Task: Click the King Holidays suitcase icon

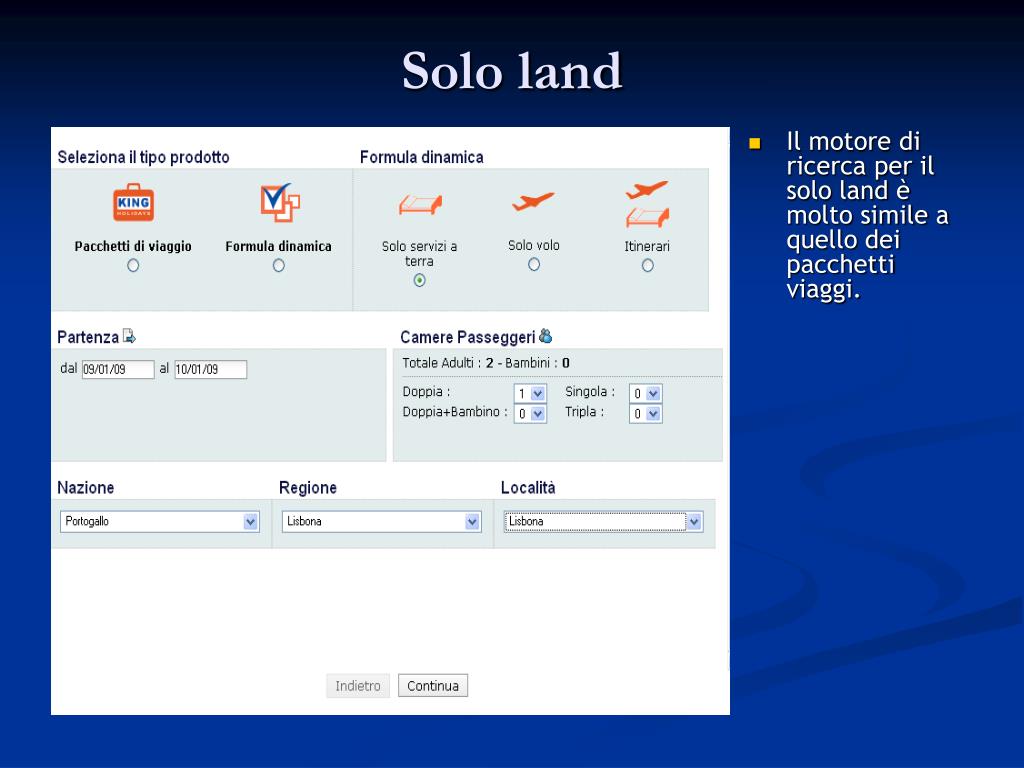Action: [133, 202]
